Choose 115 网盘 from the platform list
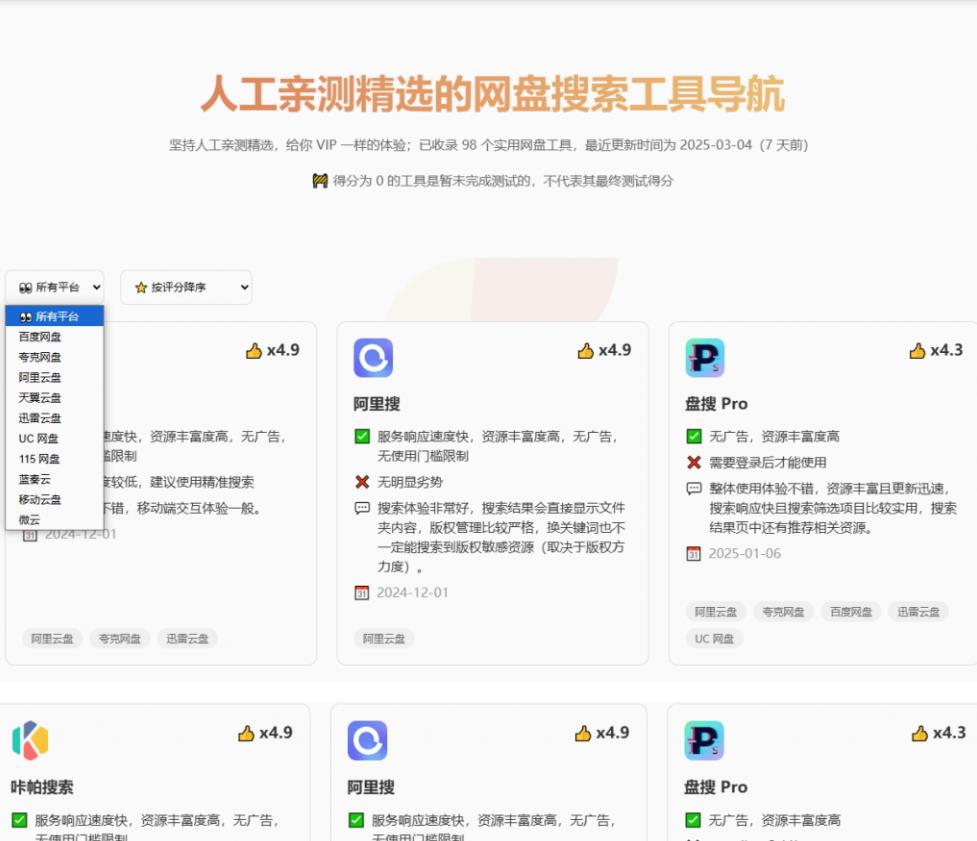The image size is (977, 841). click(54, 459)
